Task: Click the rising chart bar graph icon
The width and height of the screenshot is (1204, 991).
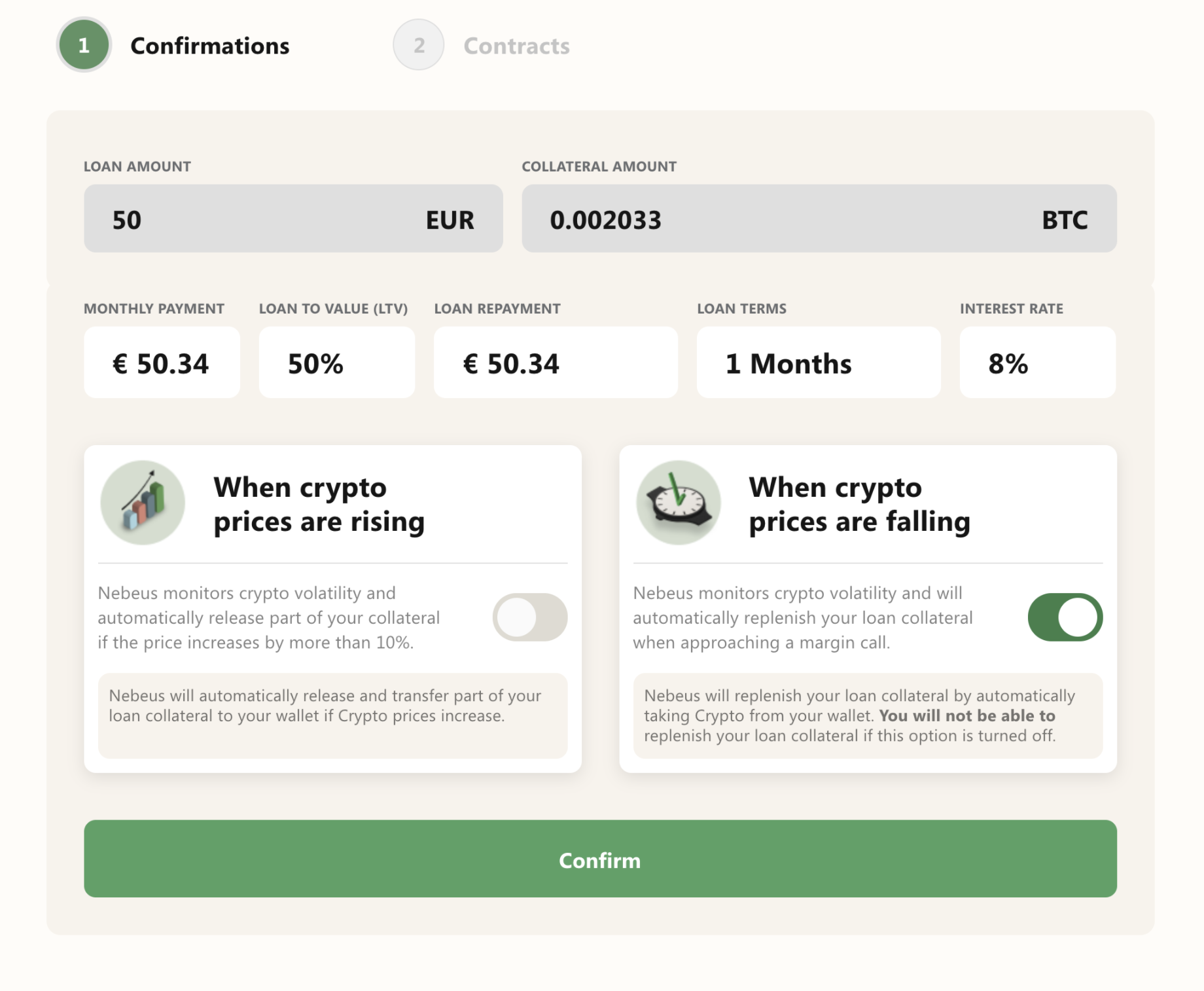Action: tap(143, 503)
